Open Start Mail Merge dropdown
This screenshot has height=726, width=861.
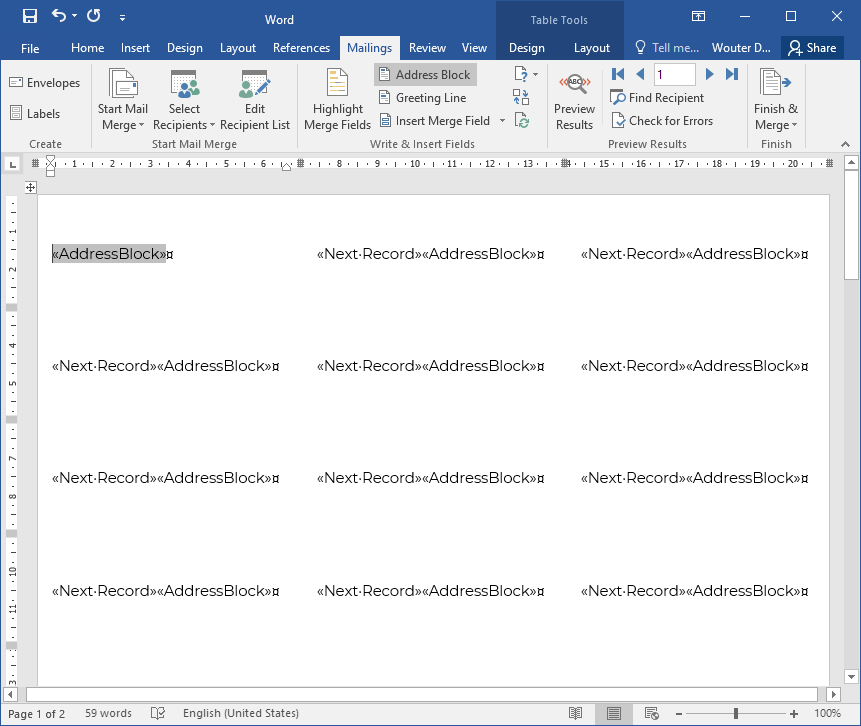(x=122, y=100)
